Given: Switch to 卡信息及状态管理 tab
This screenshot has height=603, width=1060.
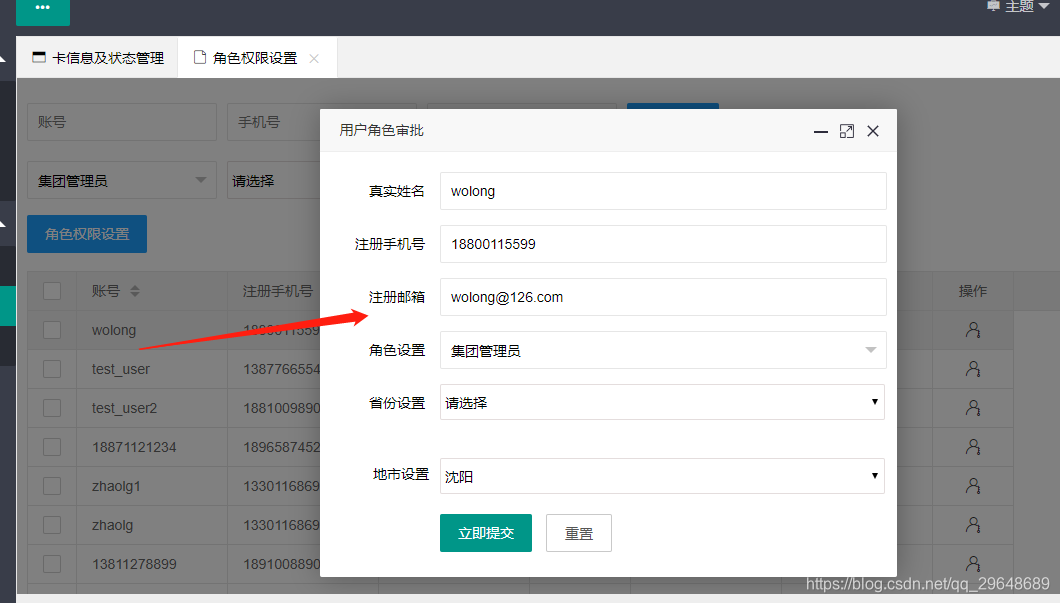Looking at the screenshot, I should coord(98,58).
